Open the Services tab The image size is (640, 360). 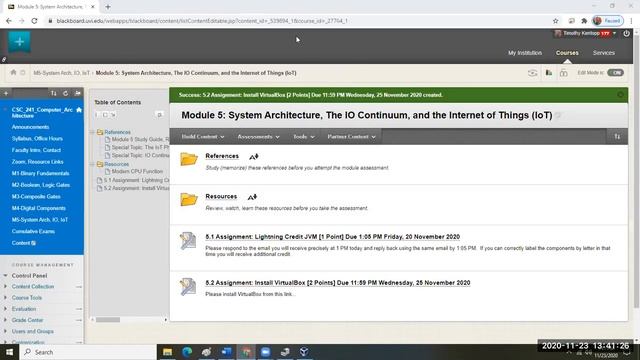click(x=604, y=53)
